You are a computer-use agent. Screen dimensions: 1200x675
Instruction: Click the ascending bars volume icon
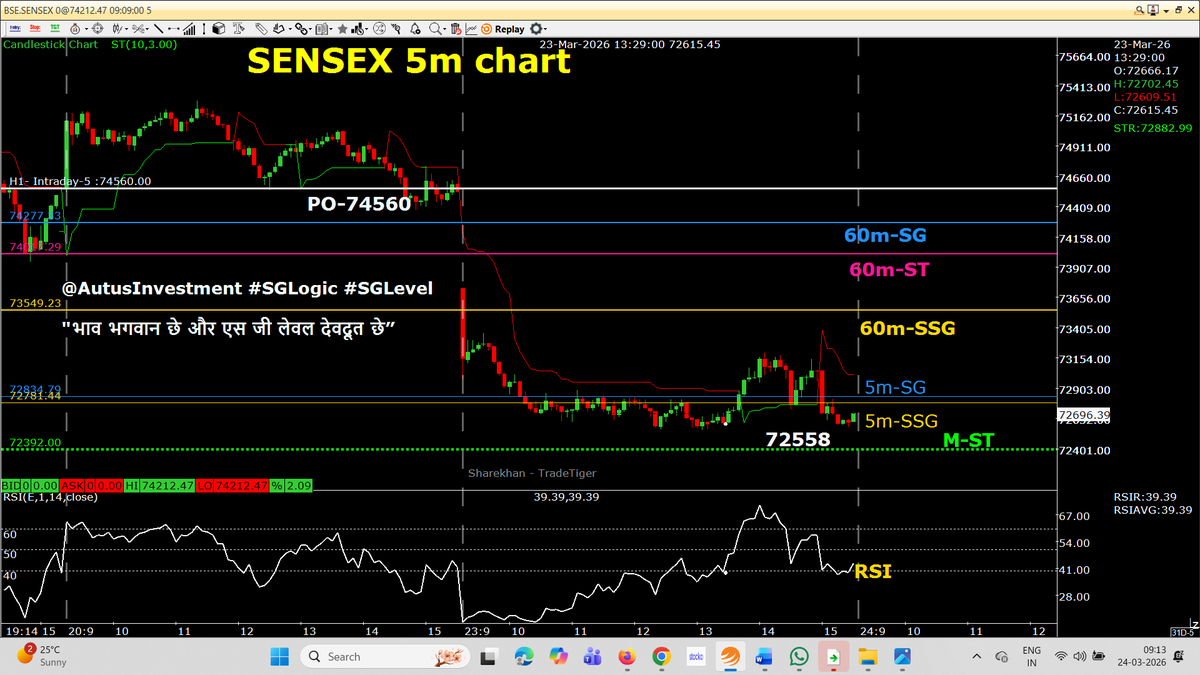click(x=189, y=29)
